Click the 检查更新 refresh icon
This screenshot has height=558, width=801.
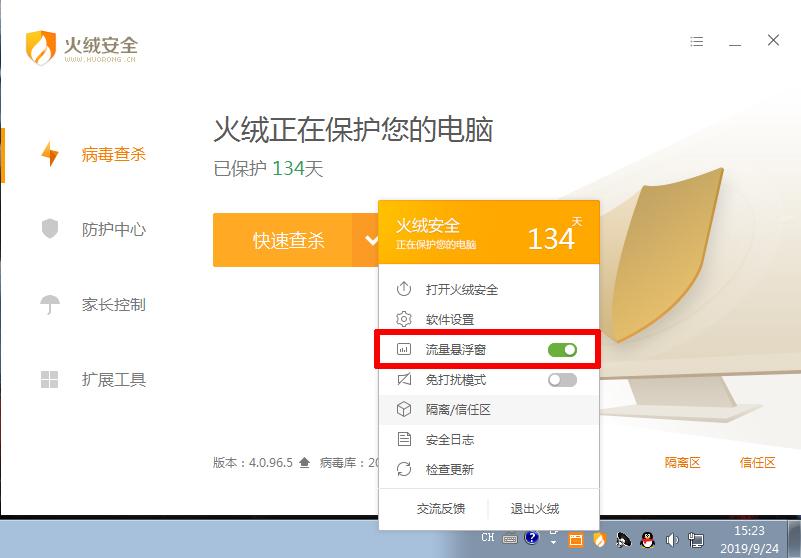point(404,469)
